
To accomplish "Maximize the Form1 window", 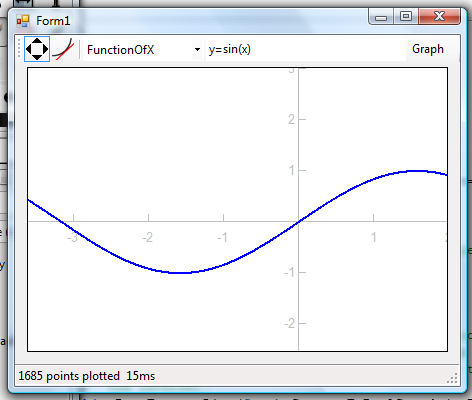I will [x=406, y=17].
